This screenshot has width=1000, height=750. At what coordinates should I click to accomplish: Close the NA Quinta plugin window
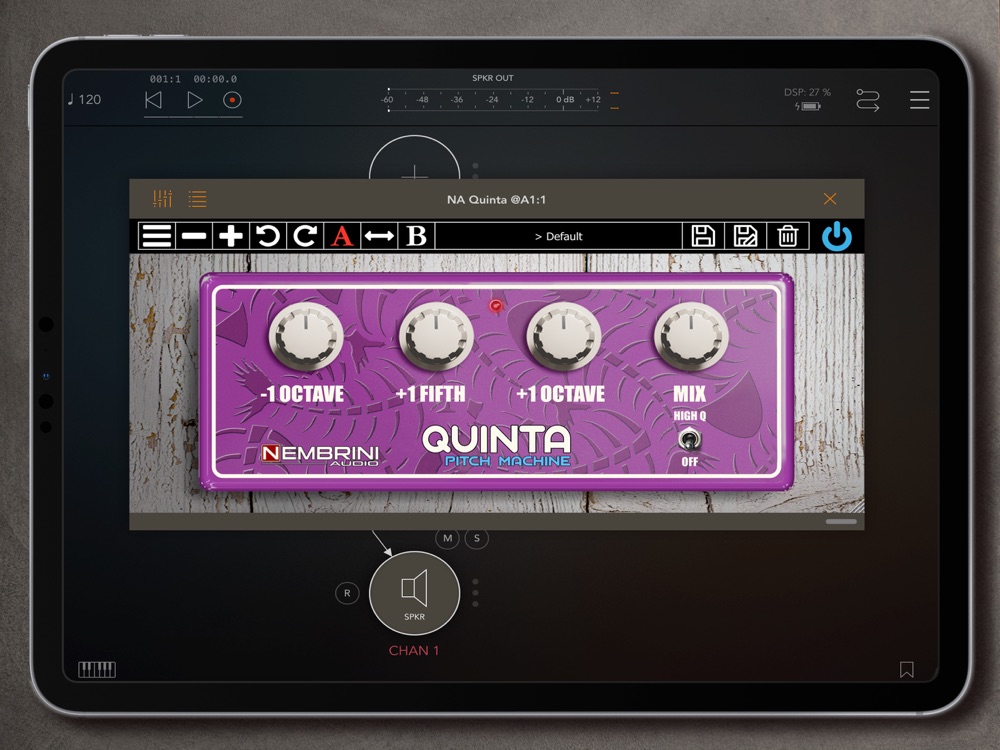[830, 199]
